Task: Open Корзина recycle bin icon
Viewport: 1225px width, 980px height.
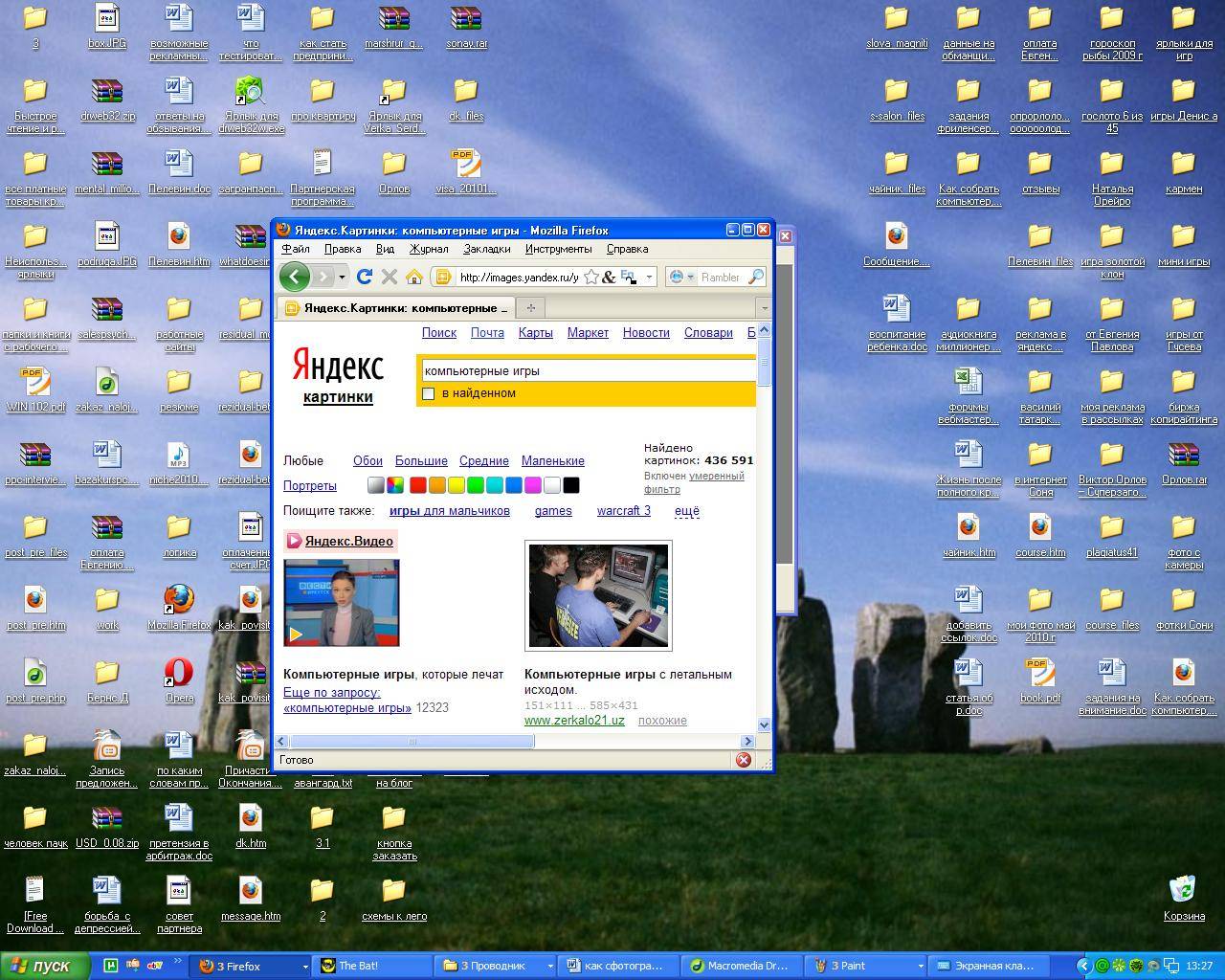Action: pos(1184,899)
